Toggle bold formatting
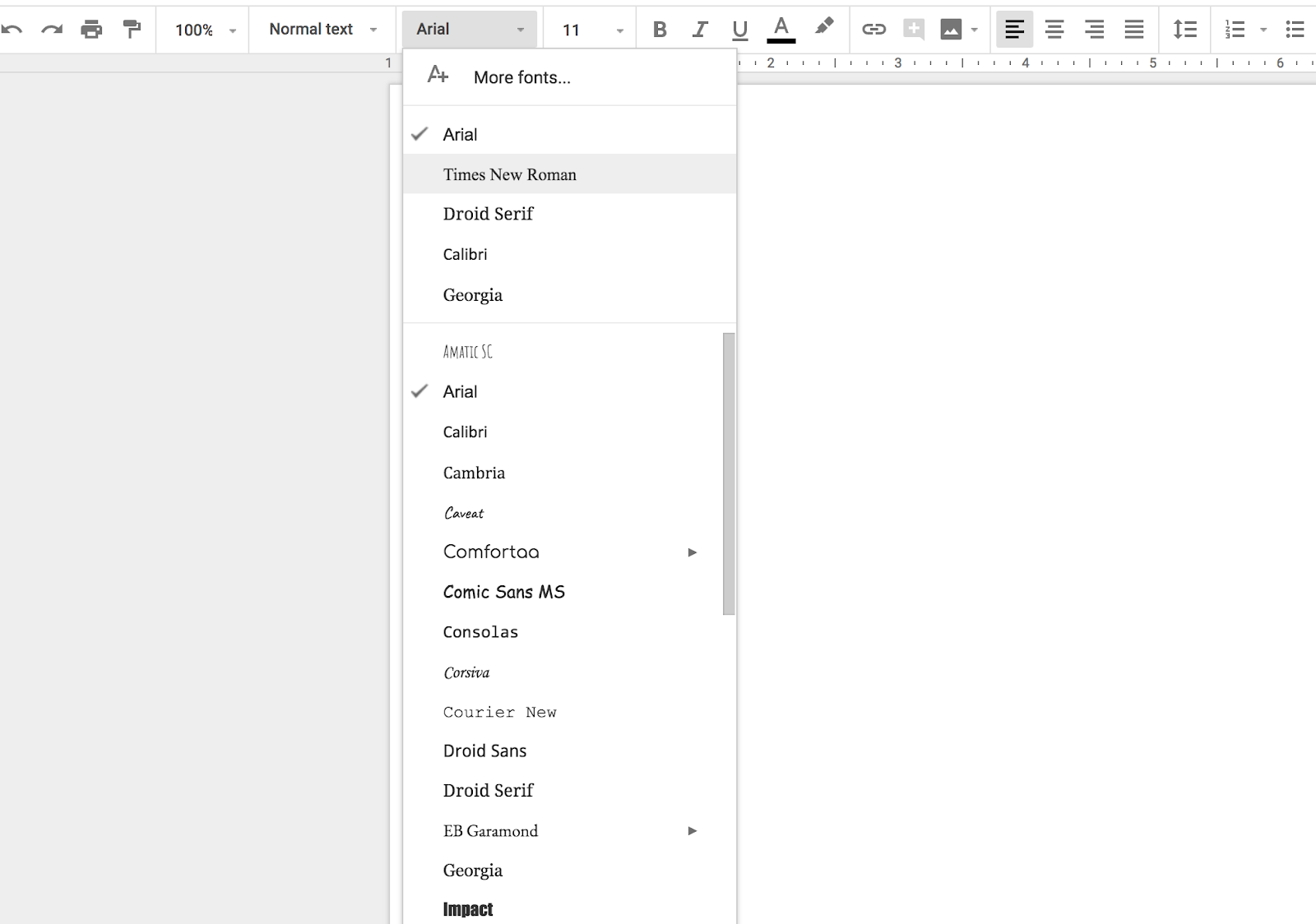 660,30
